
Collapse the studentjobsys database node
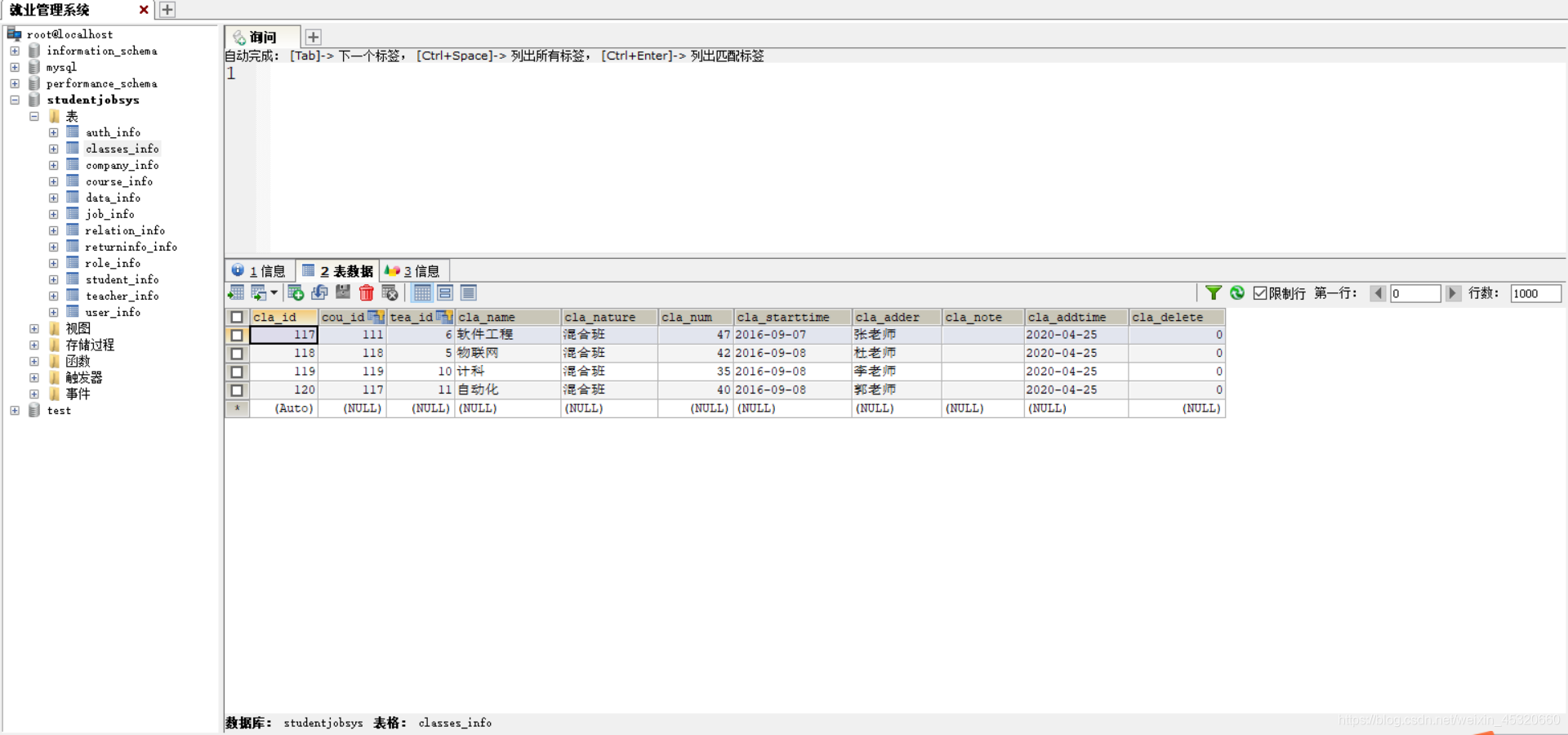[15, 100]
